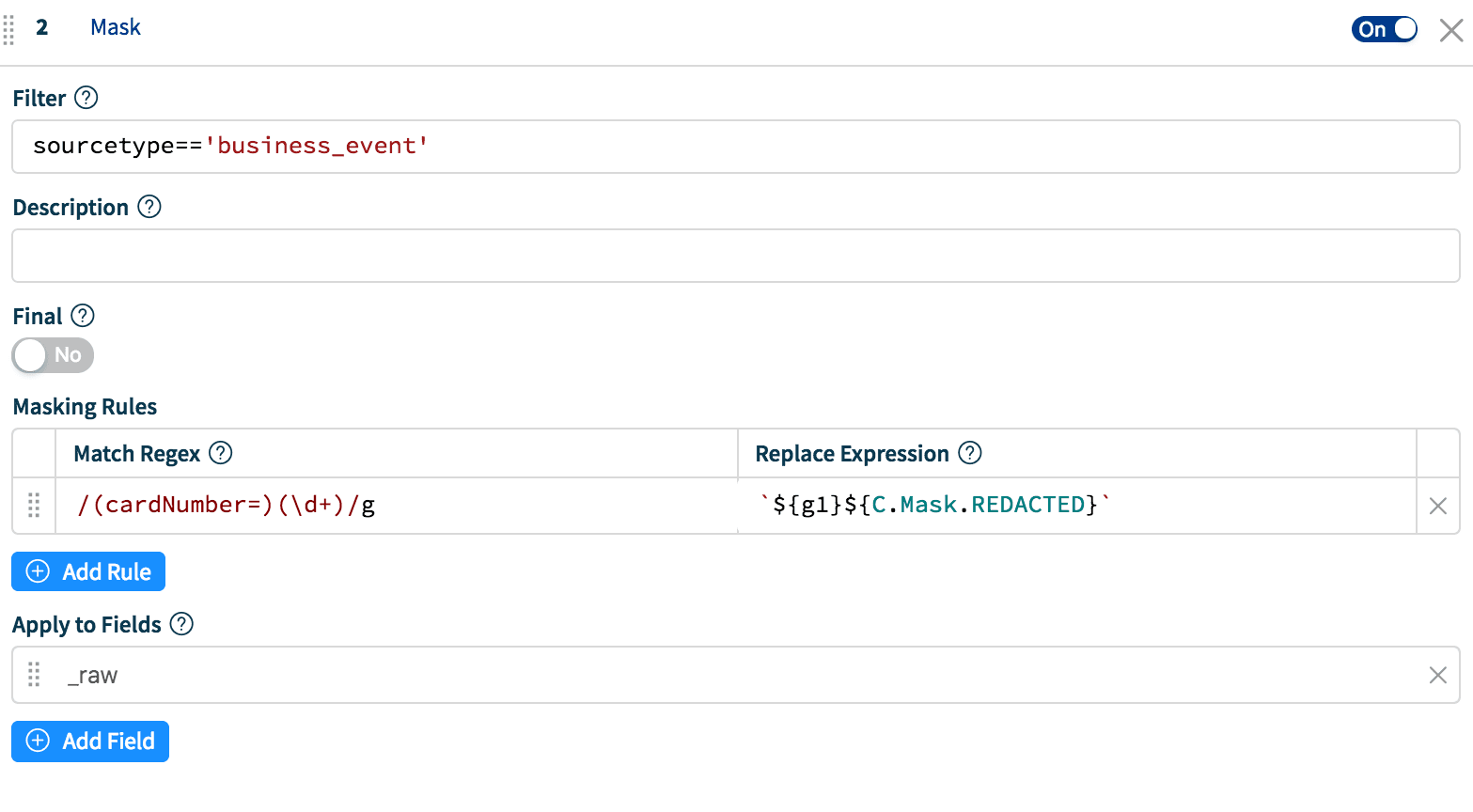
Task: Open the Final setting help tooltip
Action: coord(83,316)
